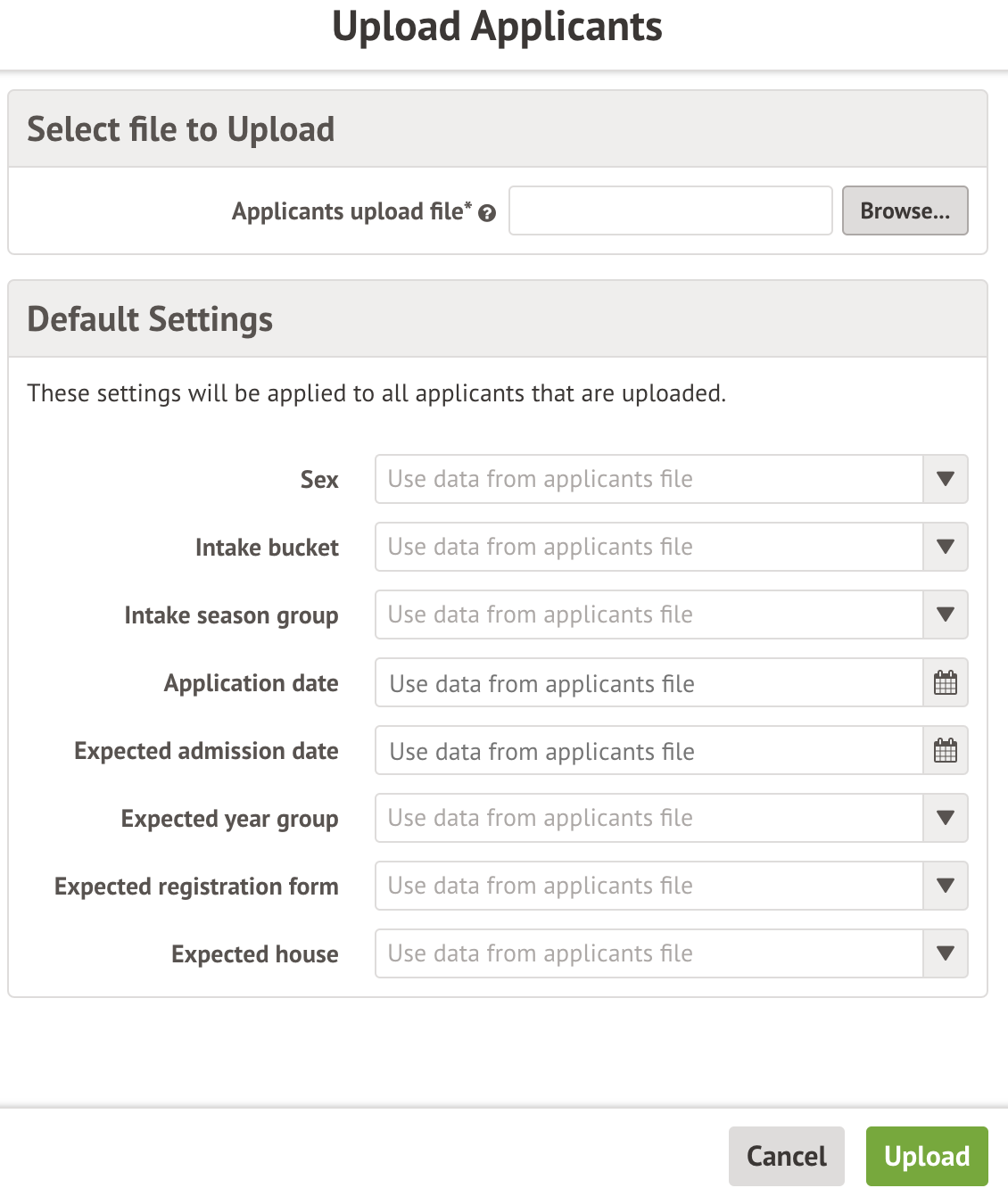Focus the Application date input field
This screenshot has height=1188, width=1008.
(x=649, y=683)
